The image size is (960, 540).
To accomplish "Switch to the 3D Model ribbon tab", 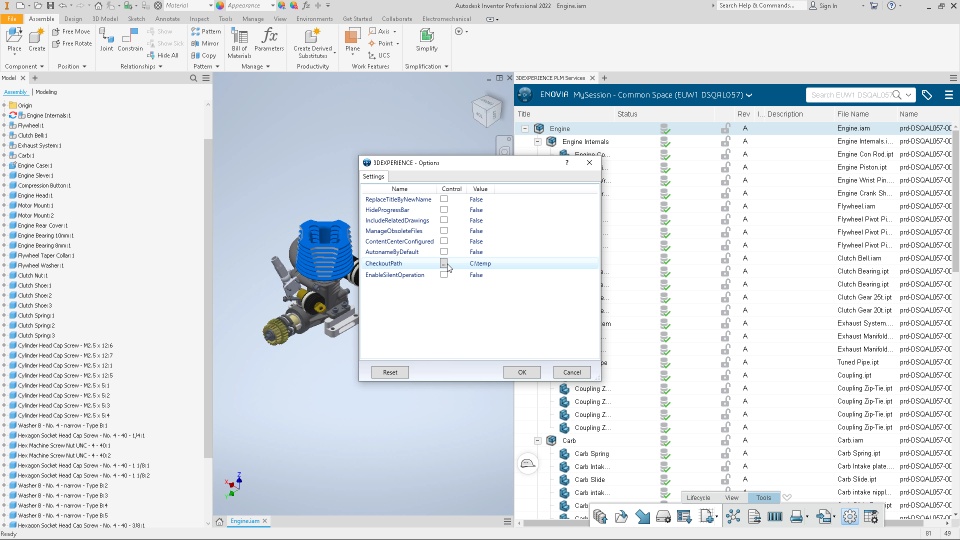I will pos(105,19).
